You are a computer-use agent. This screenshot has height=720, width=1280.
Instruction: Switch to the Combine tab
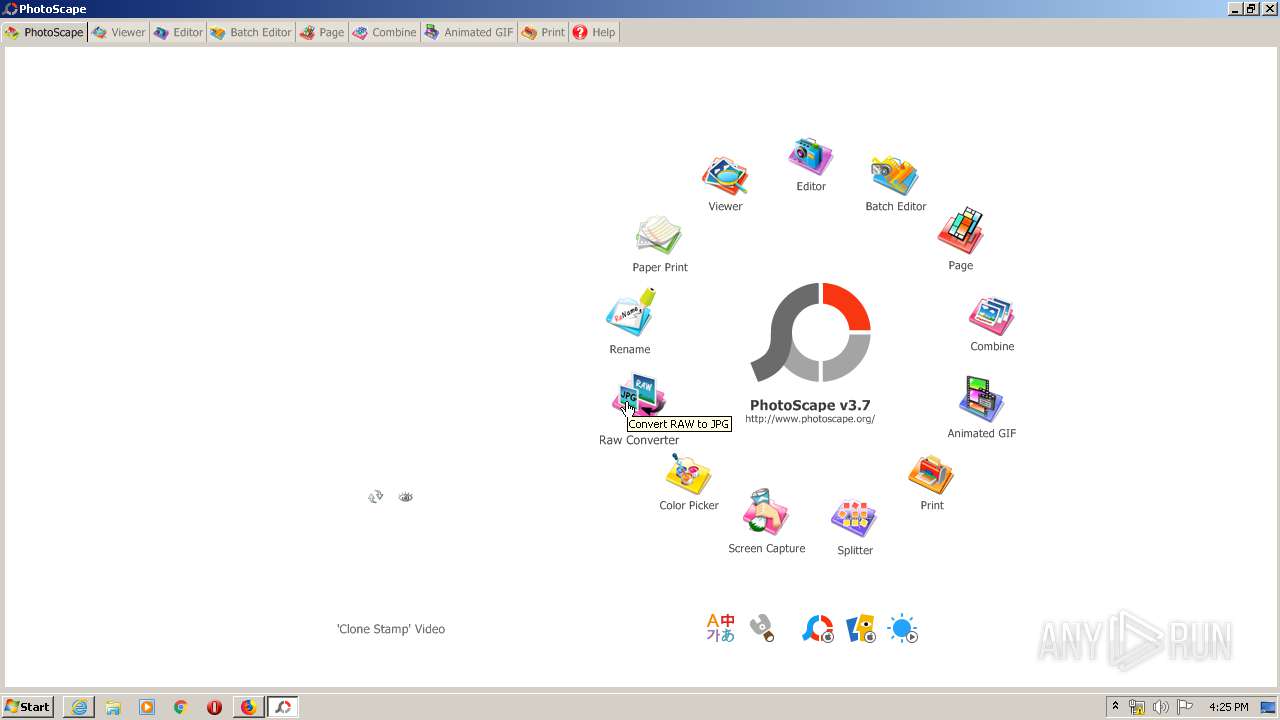tap(385, 32)
